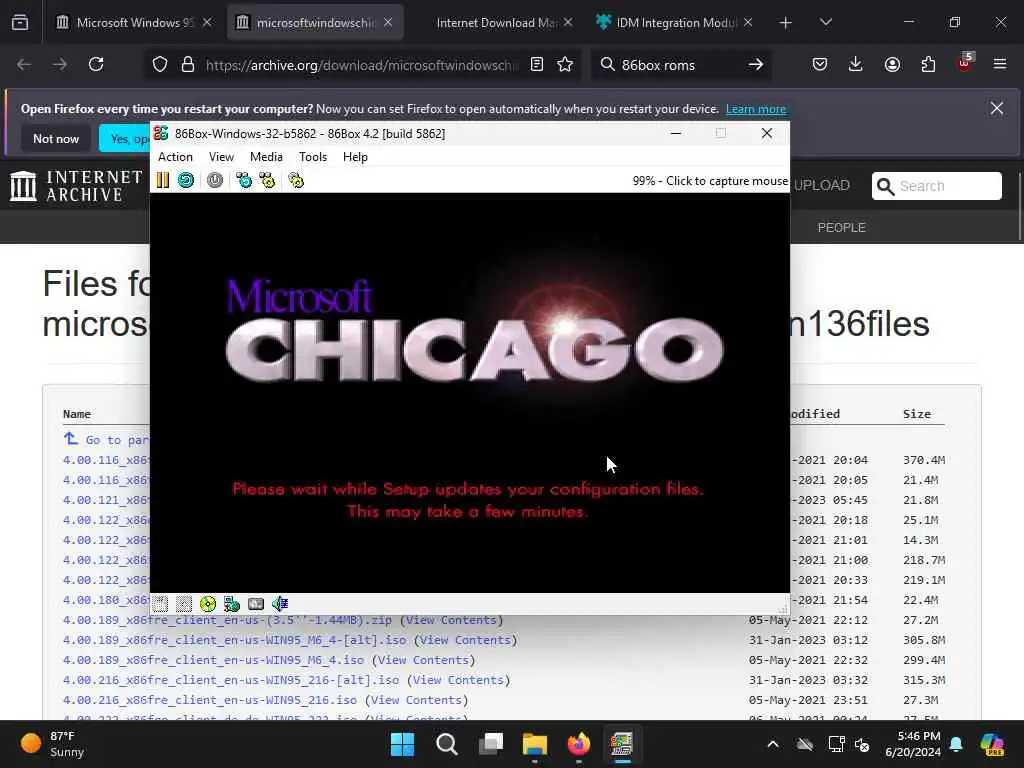
Task: Click PEOPLE navigation link
Action: (841, 227)
